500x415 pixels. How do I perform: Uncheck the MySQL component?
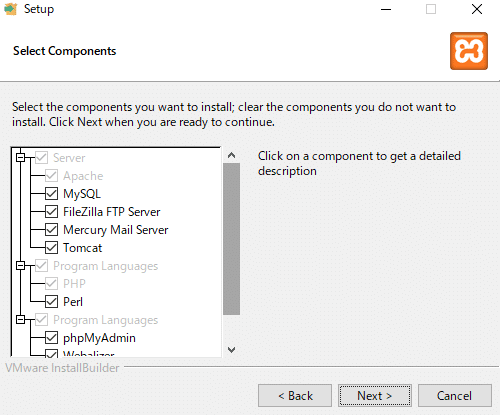click(51, 194)
